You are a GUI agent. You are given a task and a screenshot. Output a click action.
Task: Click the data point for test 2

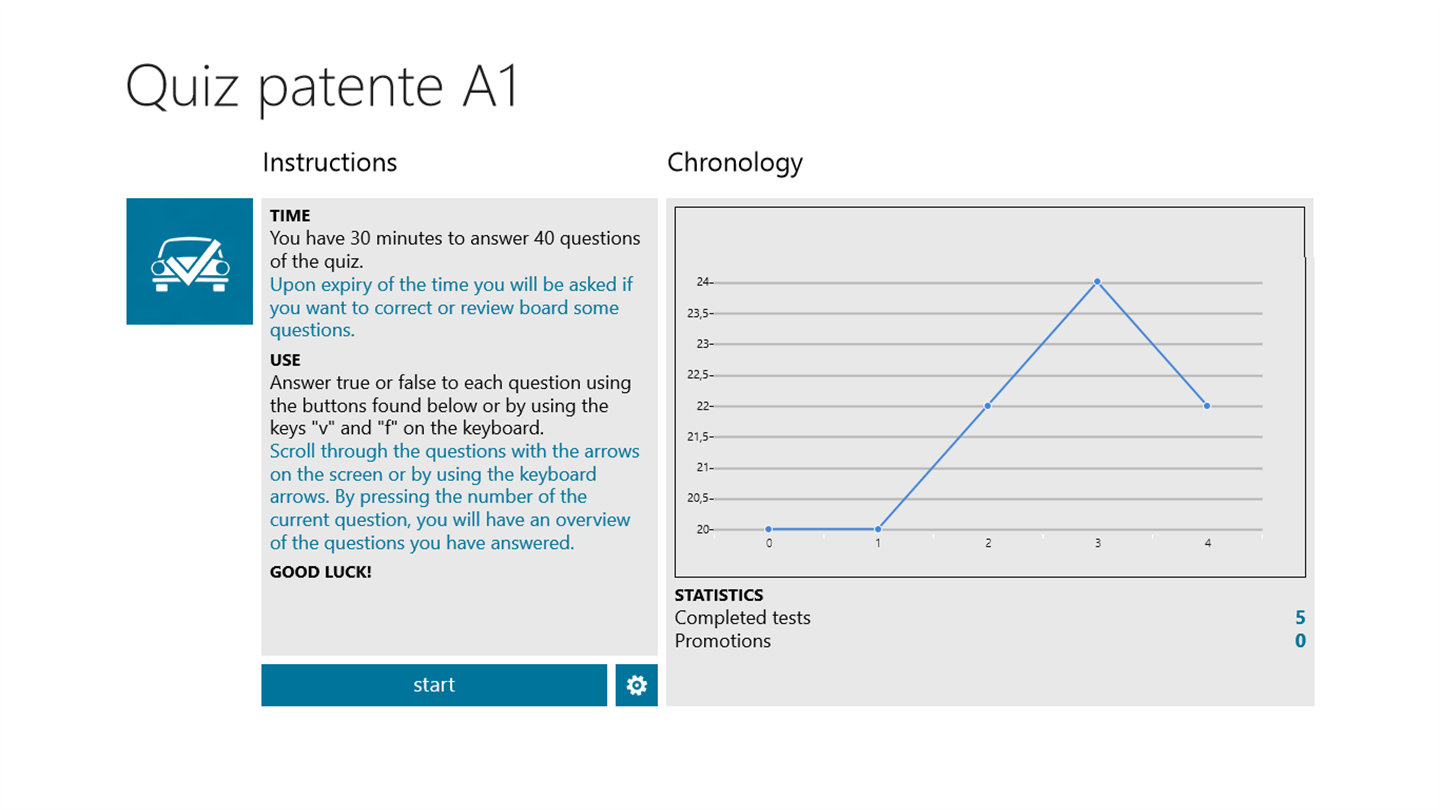(987, 406)
